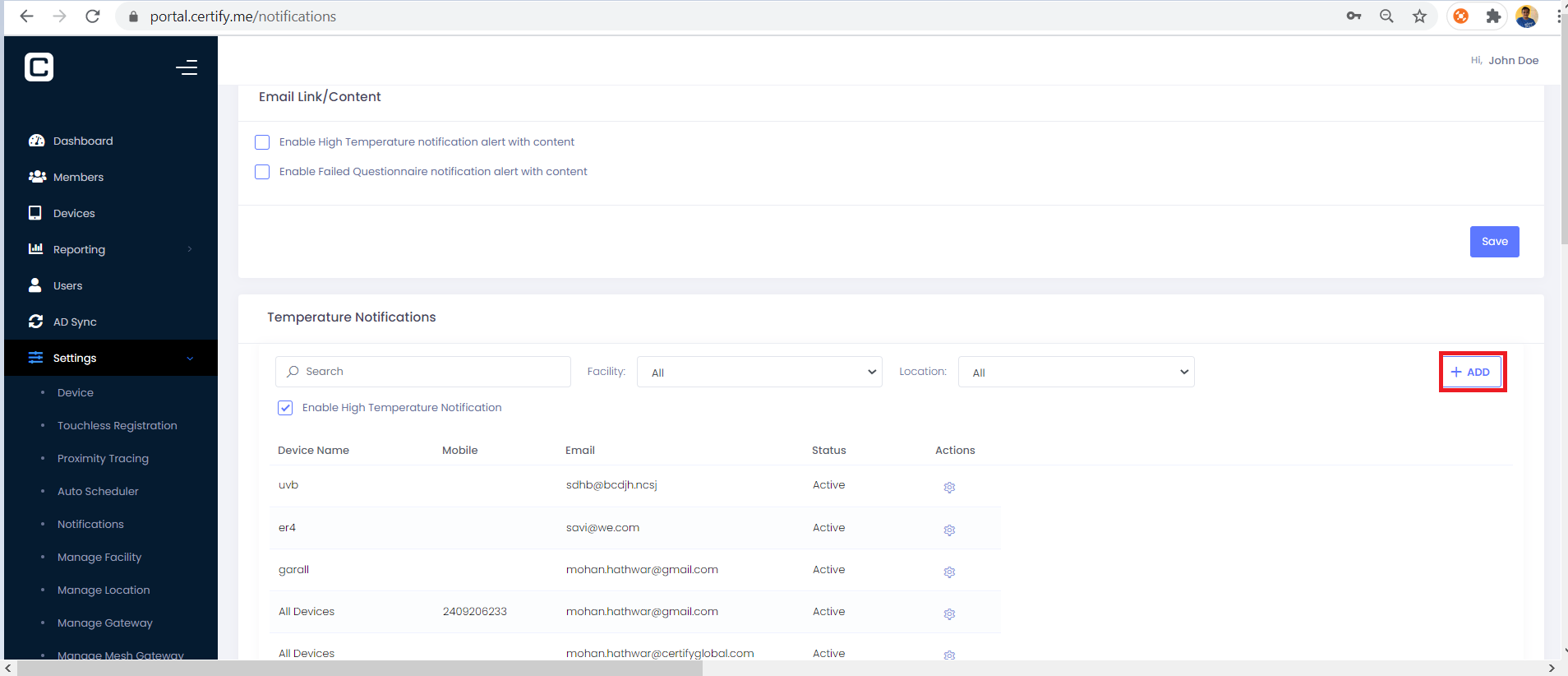The width and height of the screenshot is (1568, 676).
Task: Open the AD Sync menu item
Action: click(x=75, y=322)
